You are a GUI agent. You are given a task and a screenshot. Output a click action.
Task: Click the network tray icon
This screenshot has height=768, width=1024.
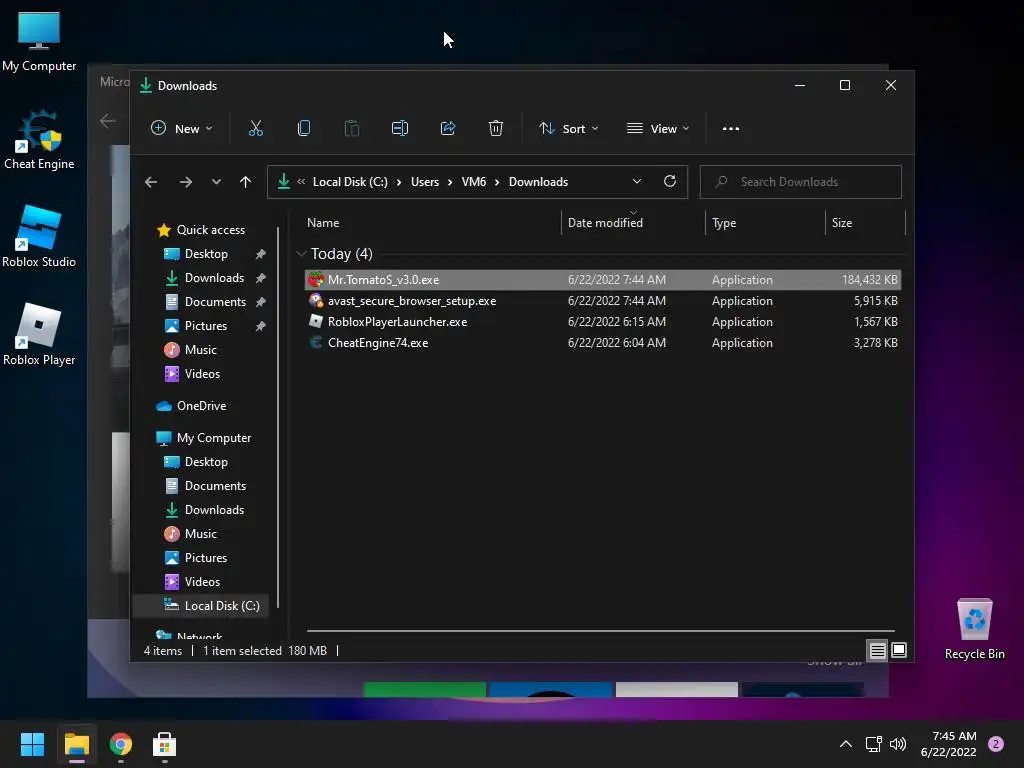[873, 744]
